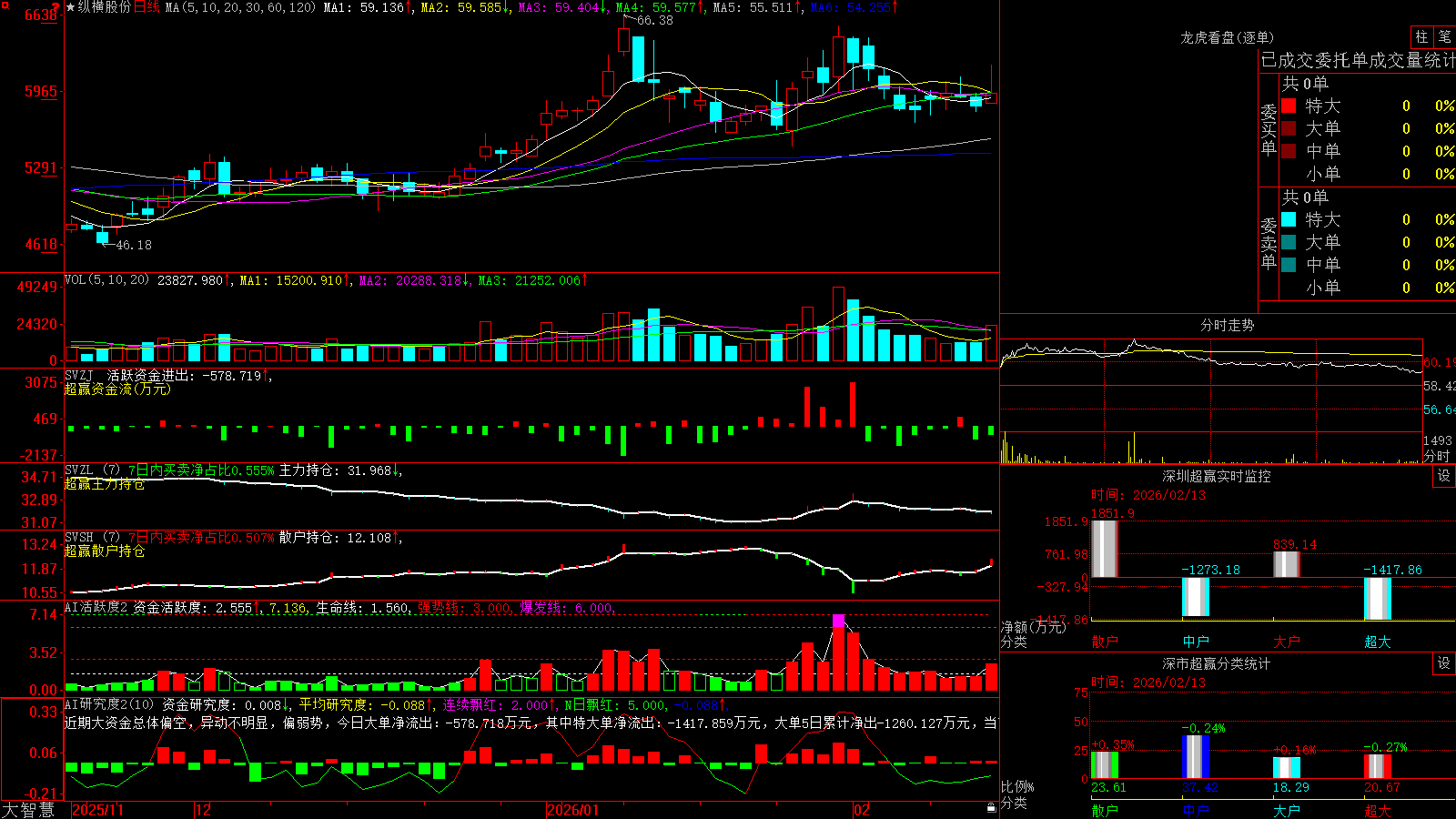1456x819 pixels.
Task: Click the 大智慧 logo in bottom-left corner
Action: 28,810
